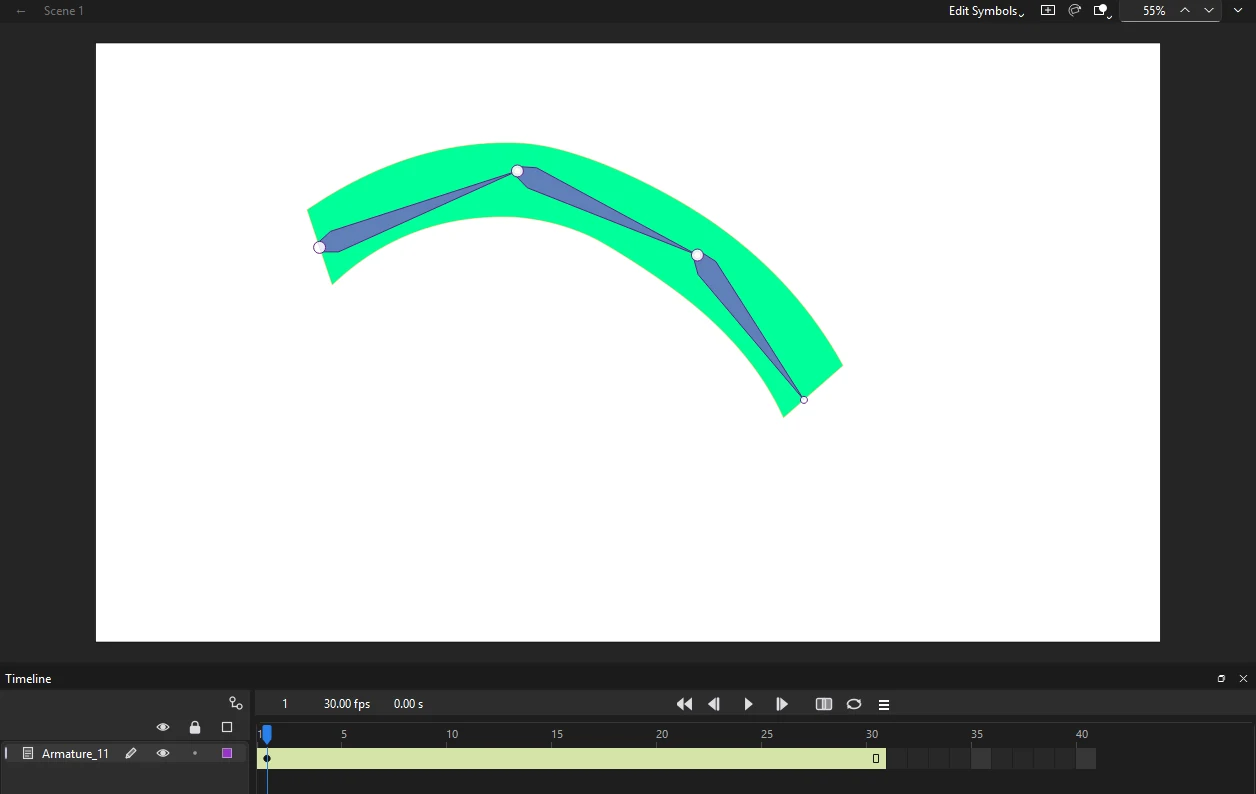This screenshot has height=794, width=1256.
Task: Click the back arrow beside Scene 1
Action: (21, 11)
